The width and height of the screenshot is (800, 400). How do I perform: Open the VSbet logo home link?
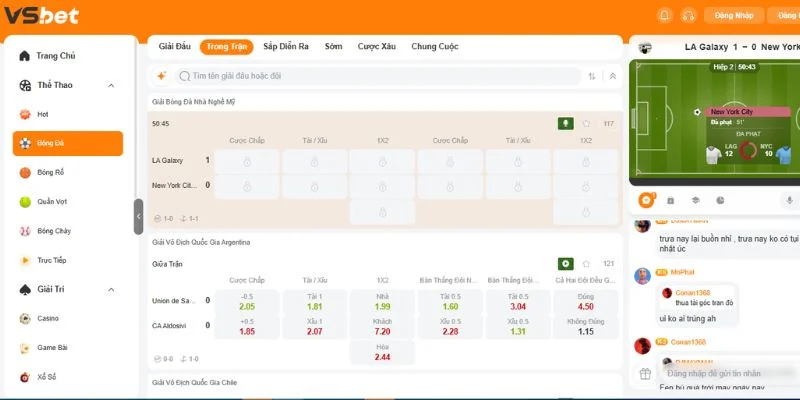click(x=42, y=15)
